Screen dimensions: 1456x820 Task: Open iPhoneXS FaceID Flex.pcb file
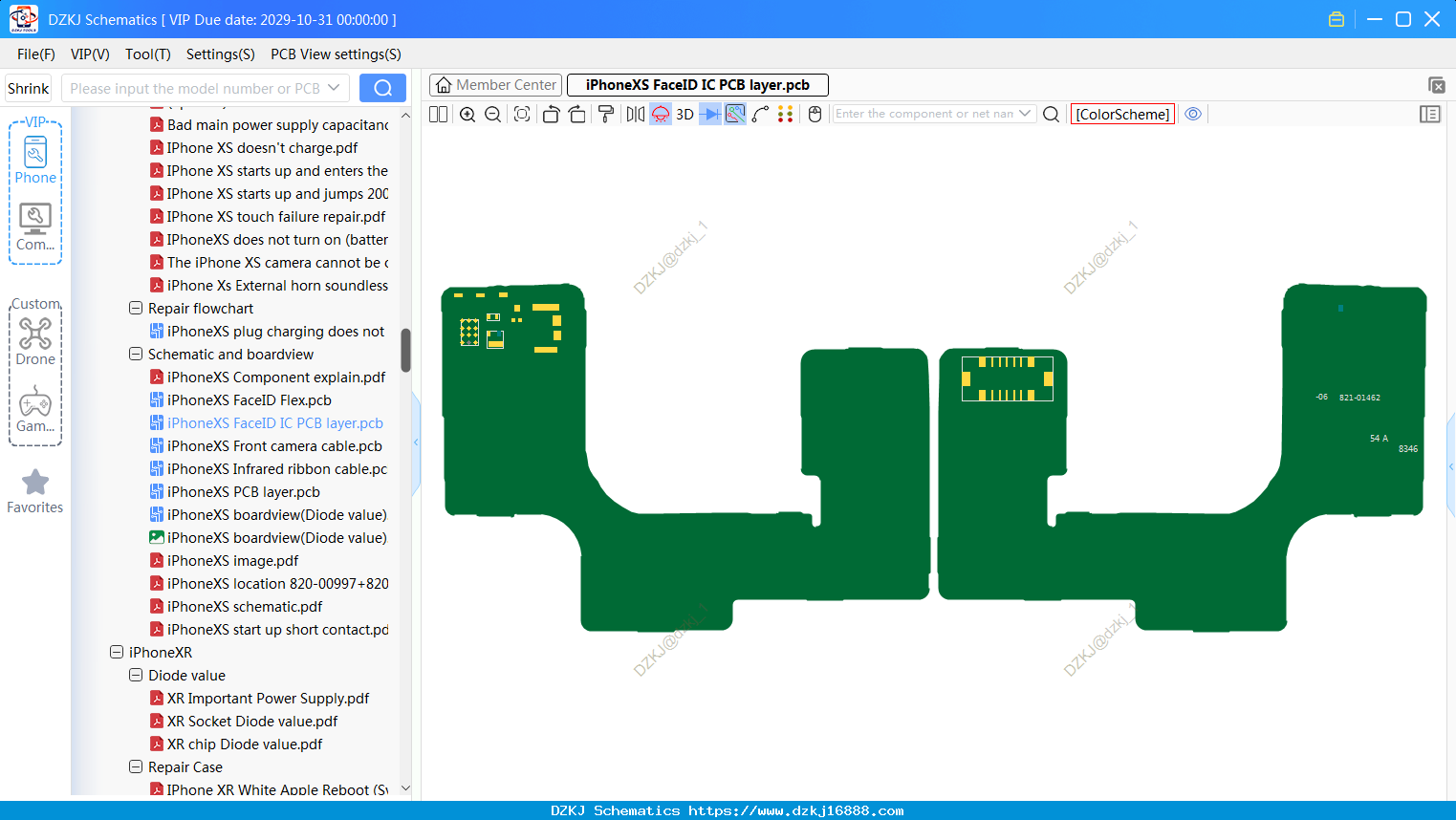point(250,400)
